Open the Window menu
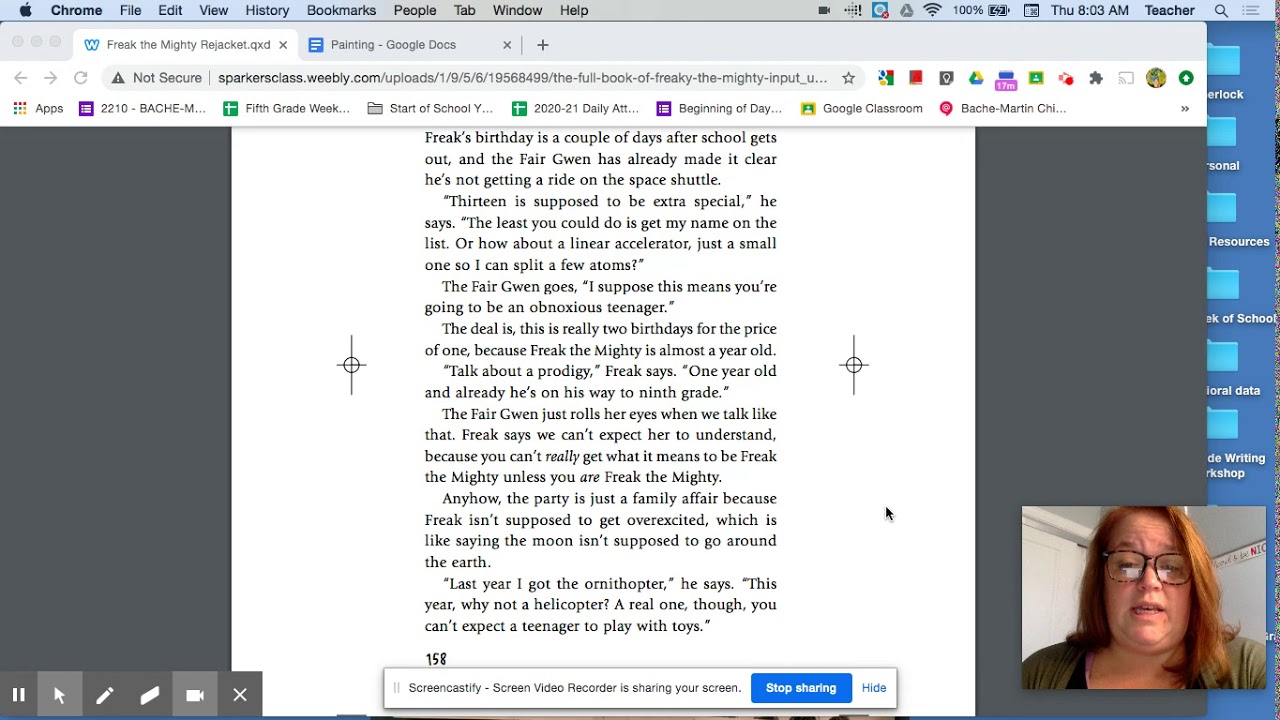Image resolution: width=1280 pixels, height=720 pixels. (x=517, y=10)
